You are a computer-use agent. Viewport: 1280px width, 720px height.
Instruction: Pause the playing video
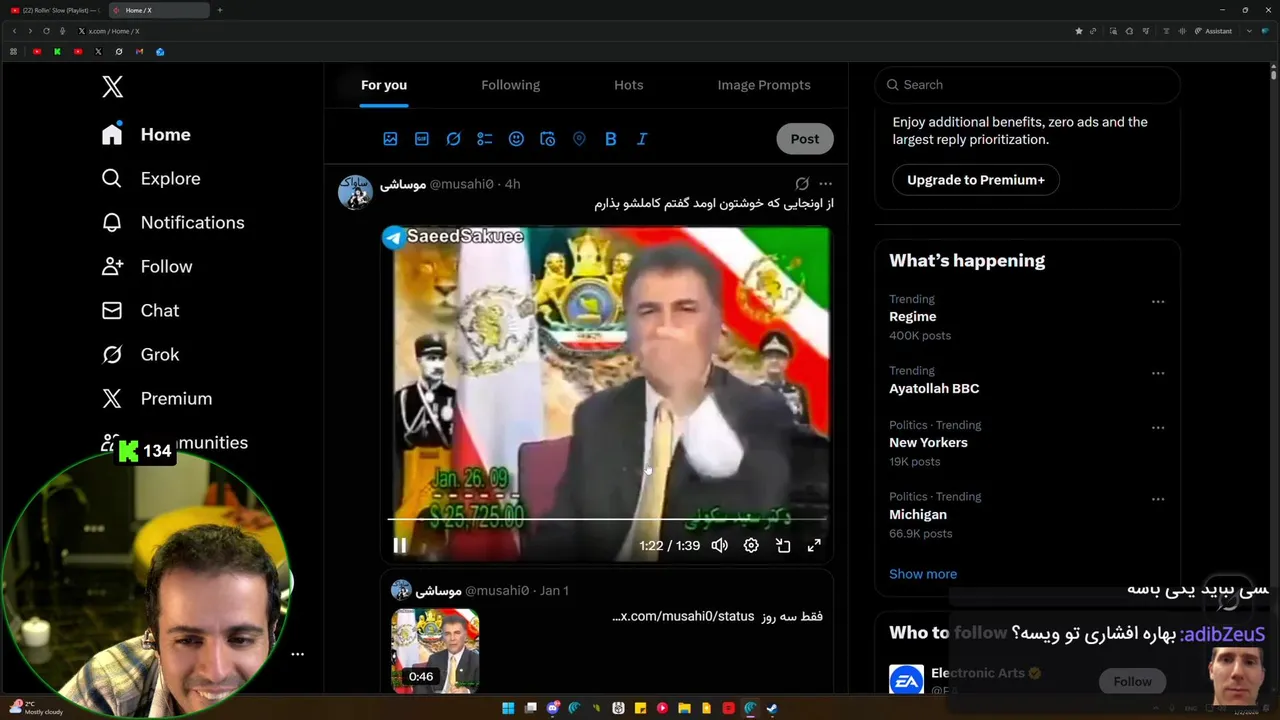pos(400,545)
